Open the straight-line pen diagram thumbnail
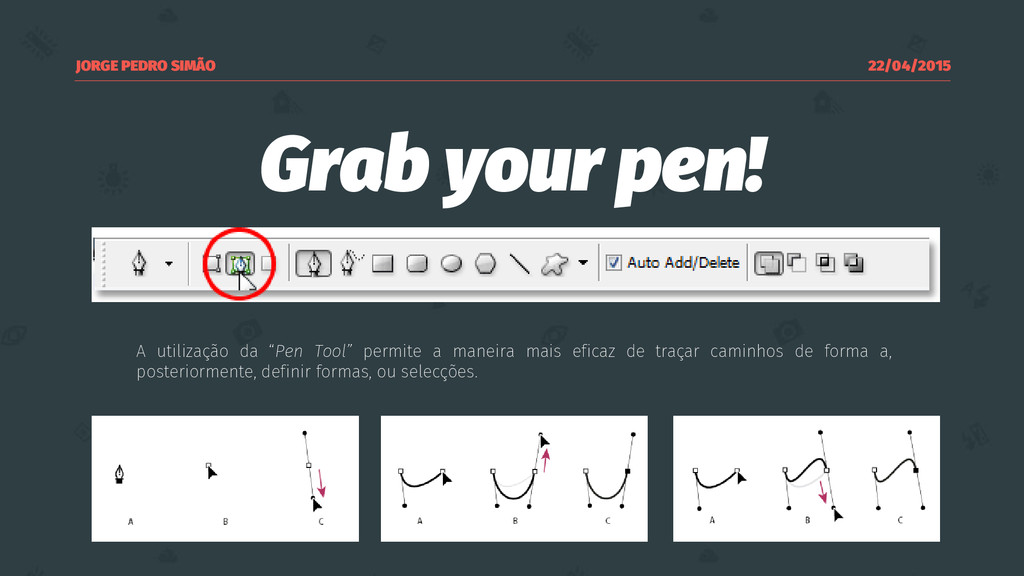Image resolution: width=1024 pixels, height=576 pixels. (225, 479)
